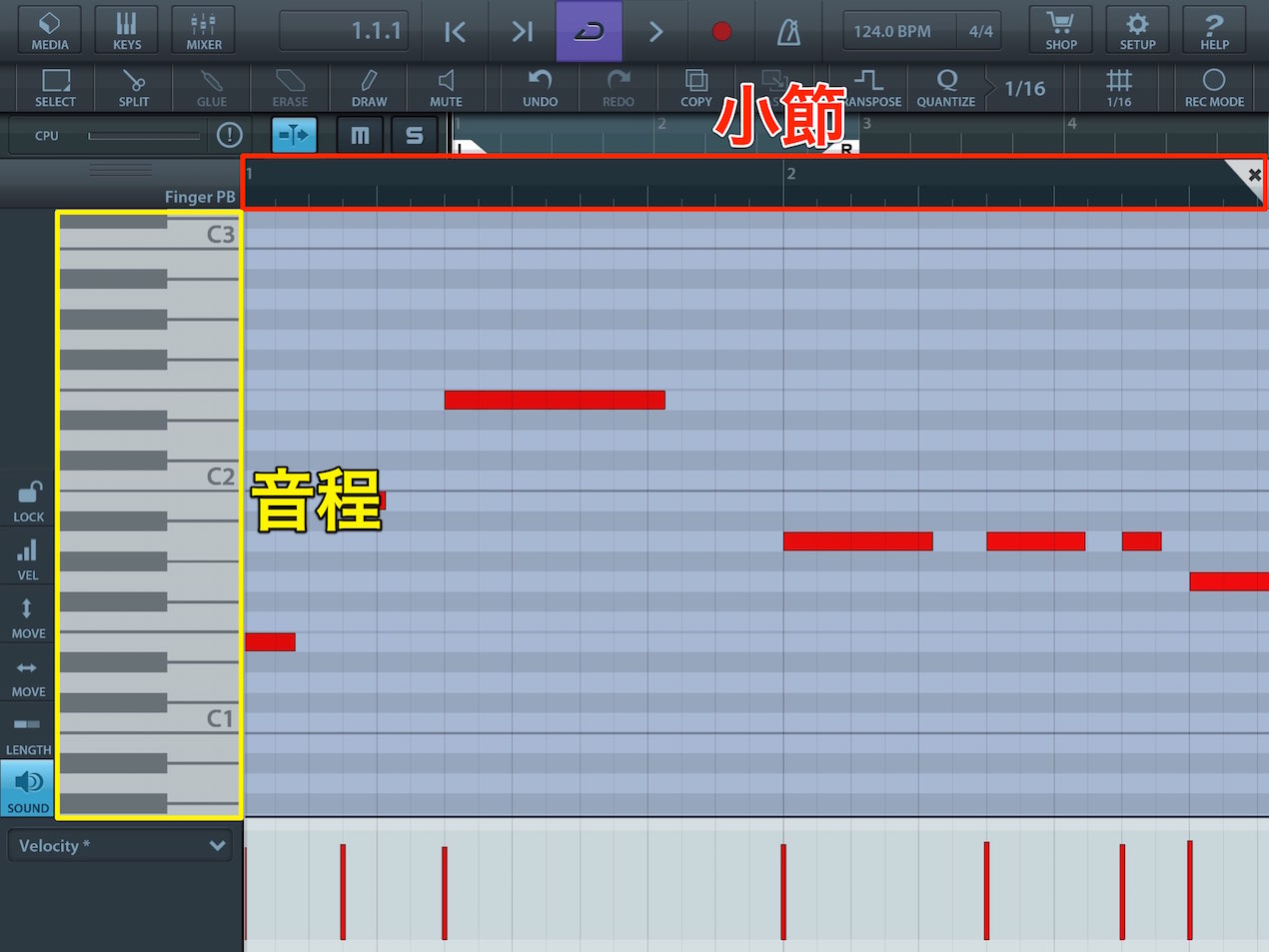Open REC MODE options
Screen dimensions: 1269x952
tap(1214, 88)
